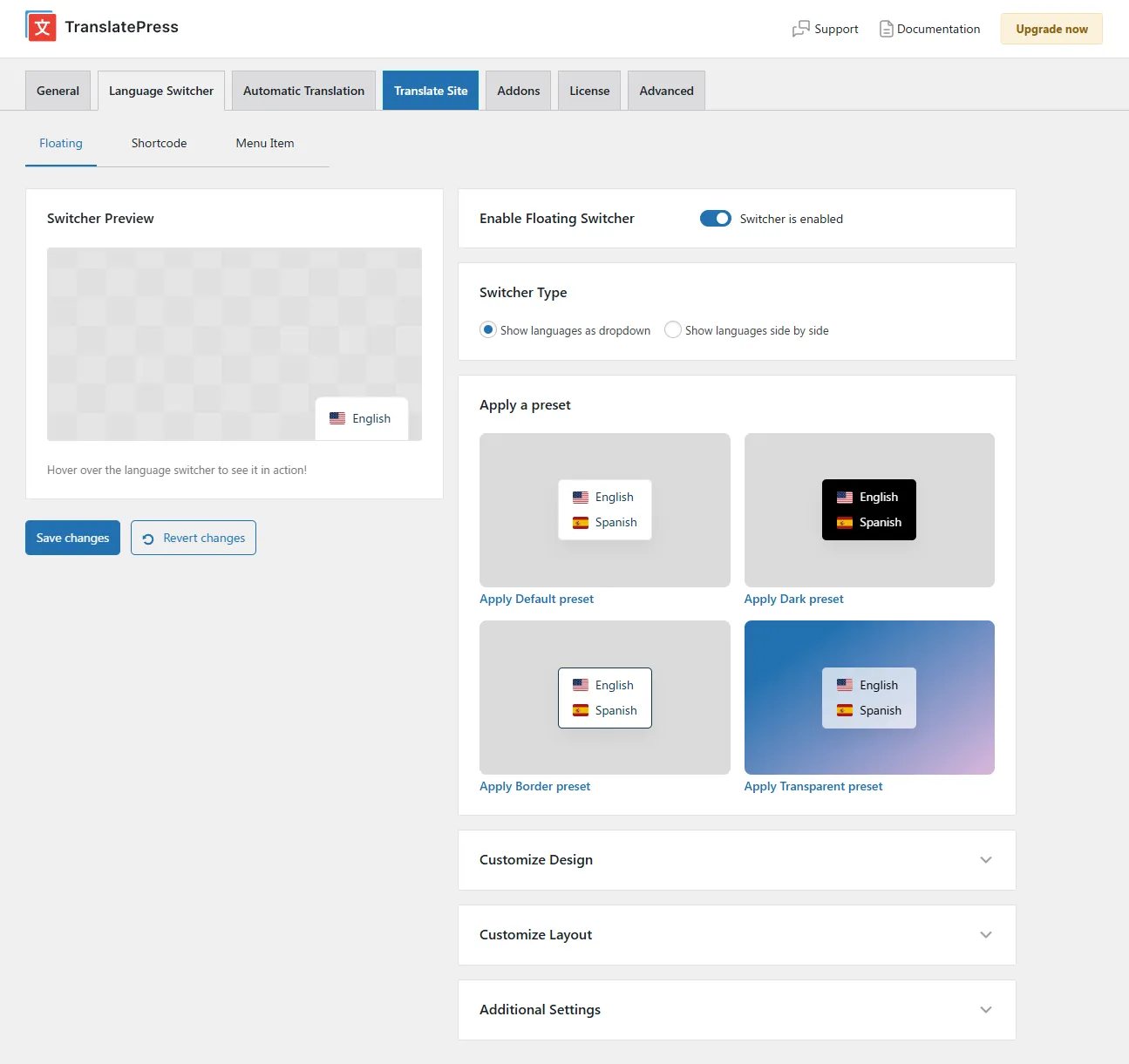The width and height of the screenshot is (1129, 1064).
Task: Open the Language Switcher tab
Action: click(x=161, y=91)
